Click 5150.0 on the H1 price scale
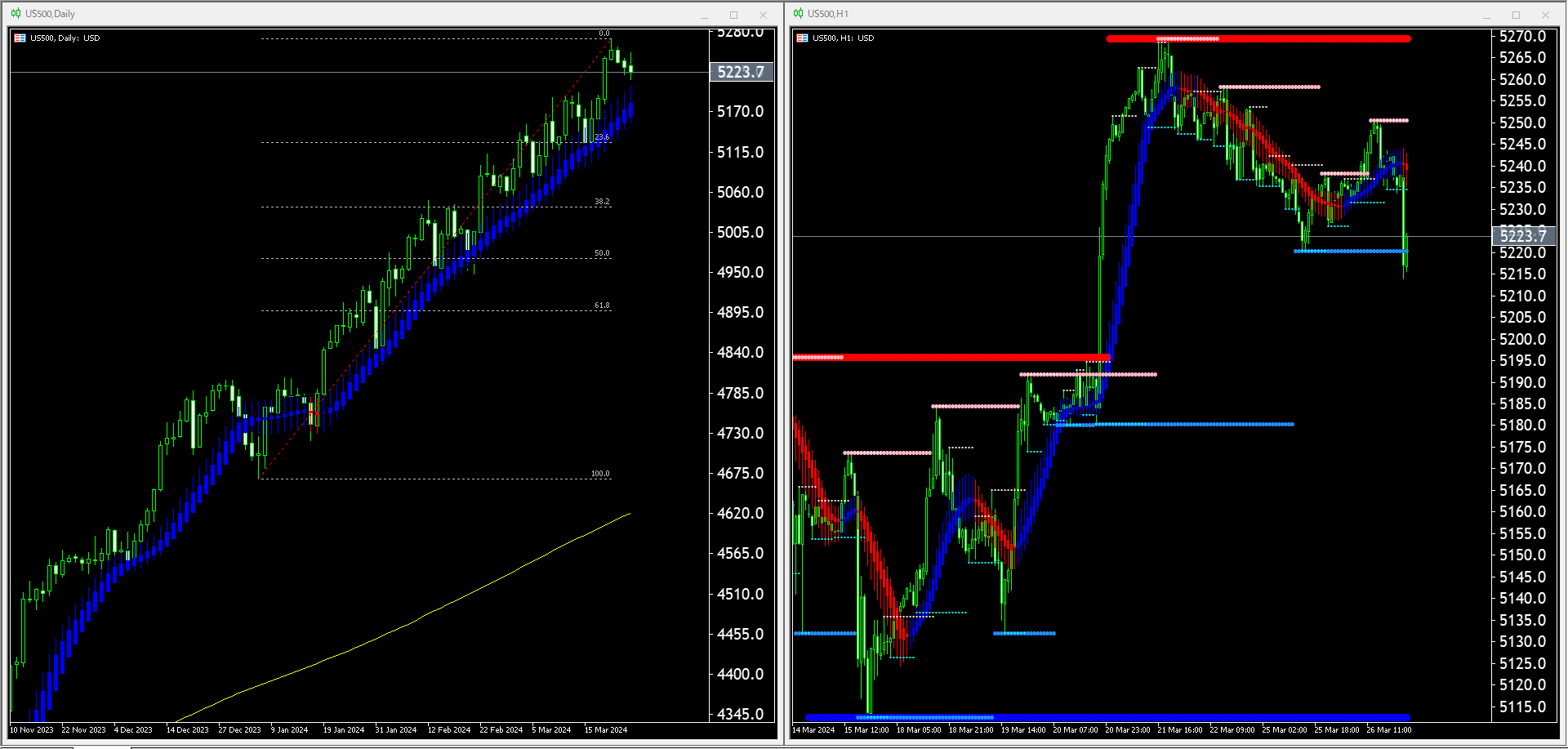This screenshot has height=749, width=1568. pos(1523,555)
